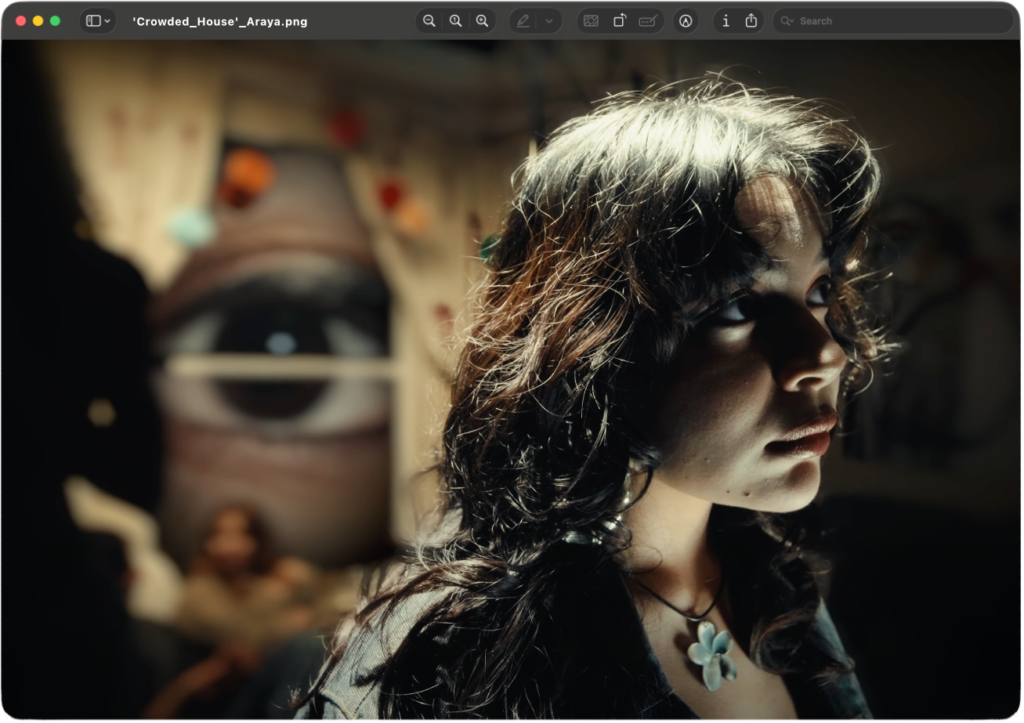
Task: Click the zoom in magnifier icon
Action: pos(482,21)
